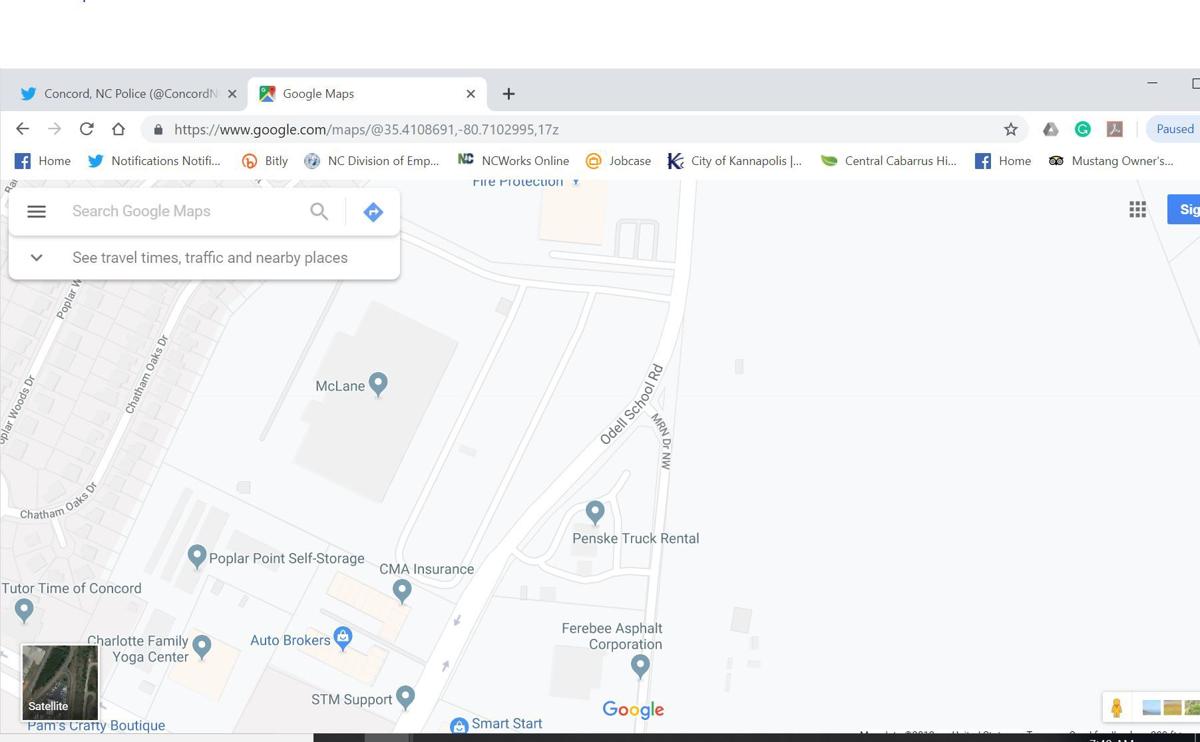This screenshot has width=1200, height=742.
Task: Open the NCWorks Online bookmark
Action: 513,160
